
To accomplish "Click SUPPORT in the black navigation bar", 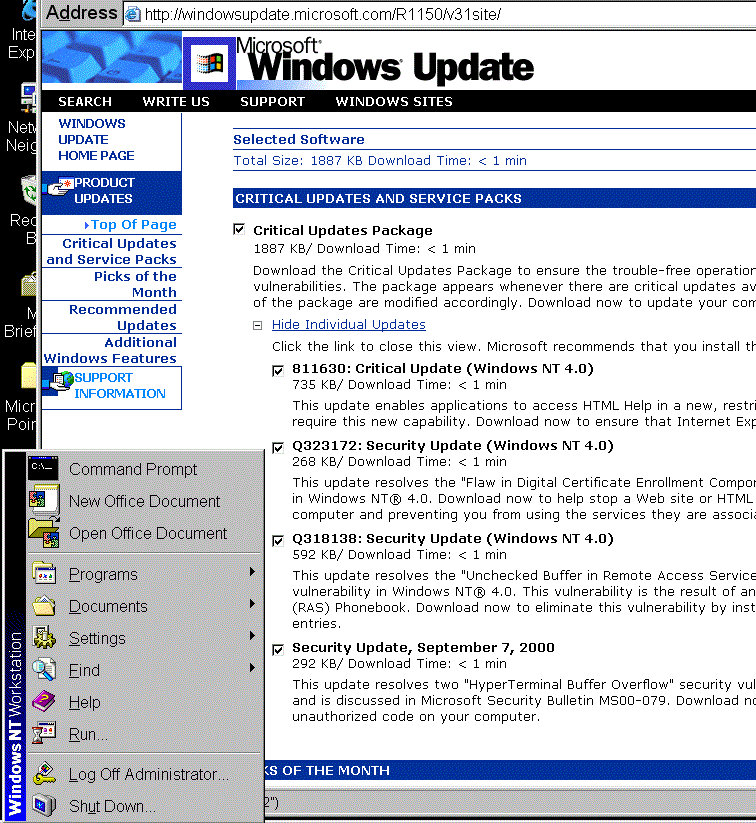I will (272, 101).
